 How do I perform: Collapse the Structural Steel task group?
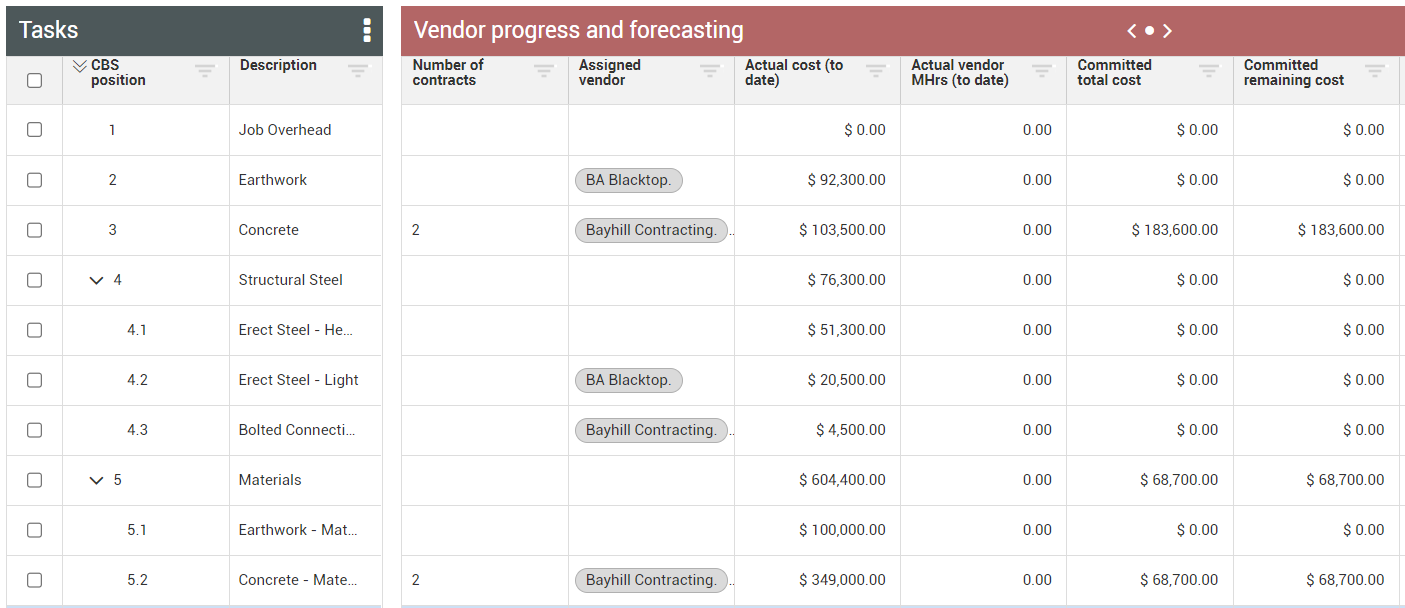(x=95, y=280)
